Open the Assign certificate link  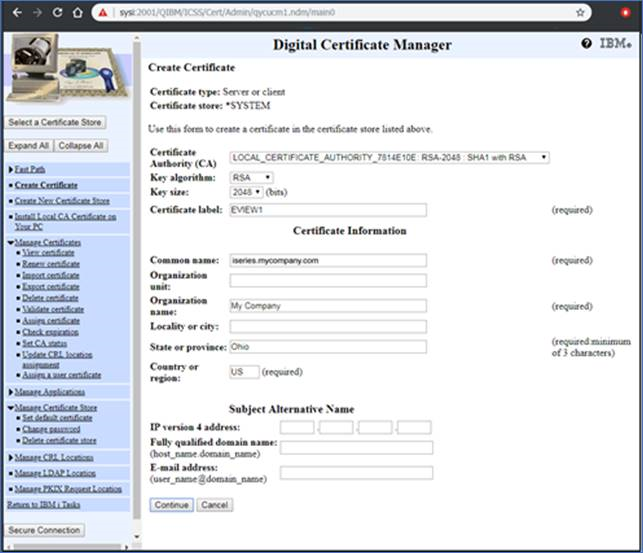pyautogui.click(x=51, y=321)
